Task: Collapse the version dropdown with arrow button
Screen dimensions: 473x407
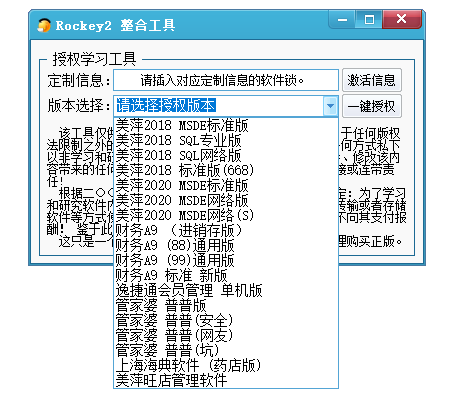Action: click(330, 106)
